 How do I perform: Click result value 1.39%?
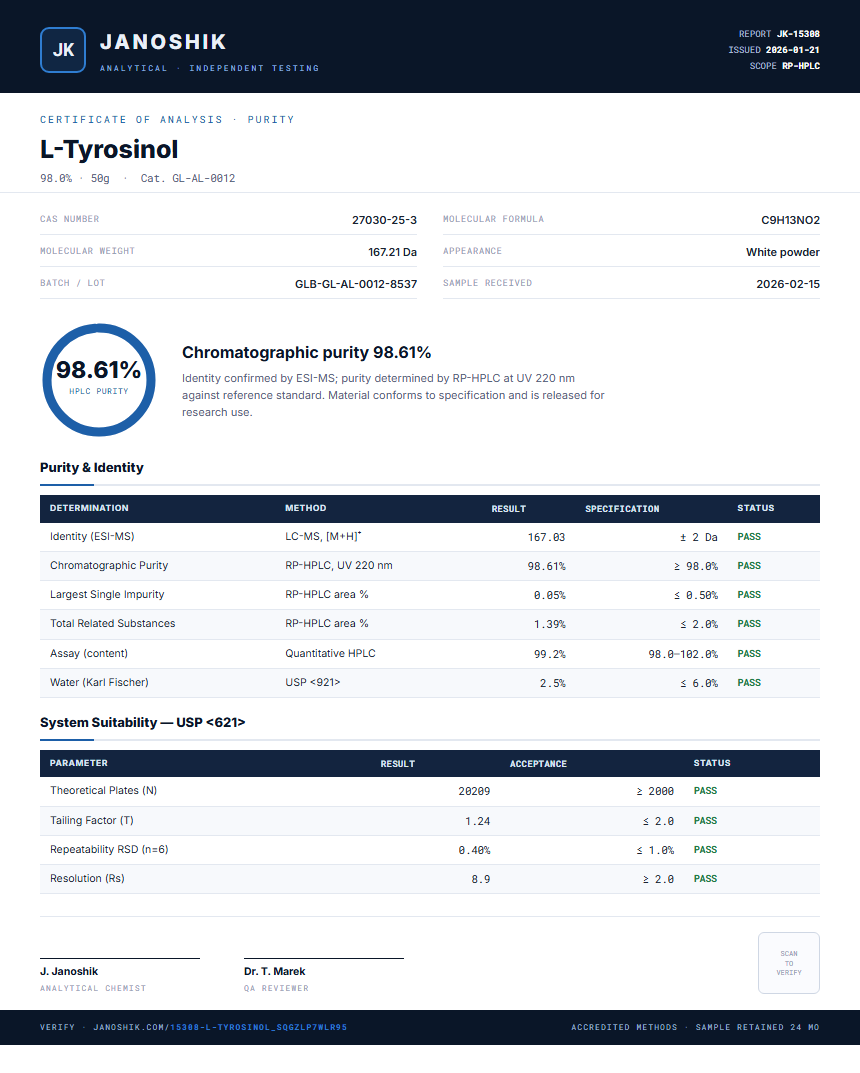click(549, 624)
